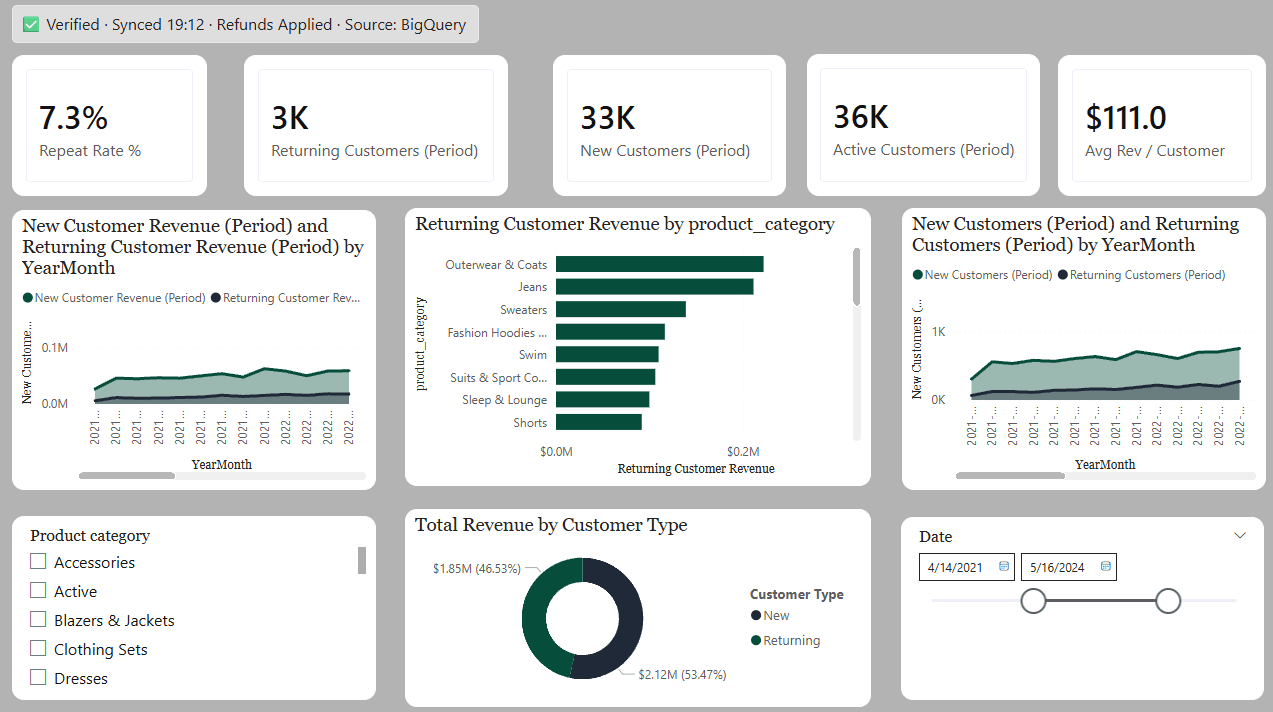Select the Jeans bar in revenue chart
The width and height of the screenshot is (1273, 712).
coord(654,287)
